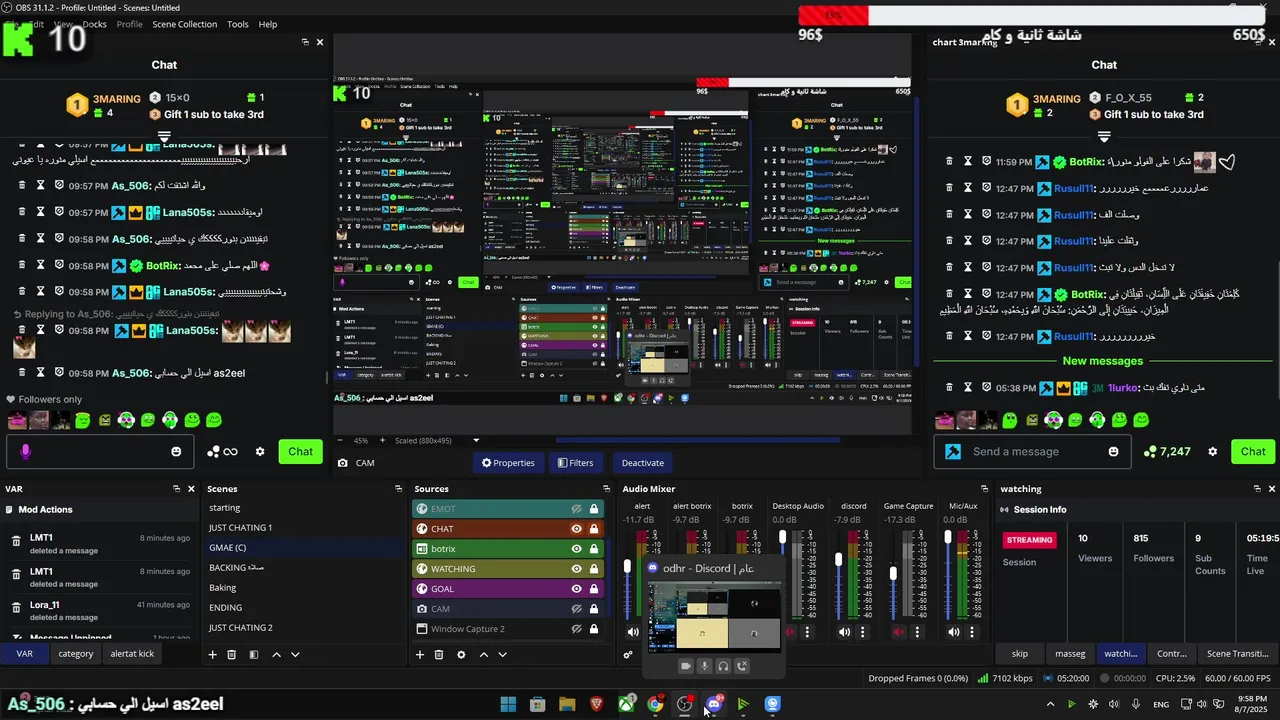Switch to the skip tab
Screen dimensions: 1280x720
coord(1020,654)
